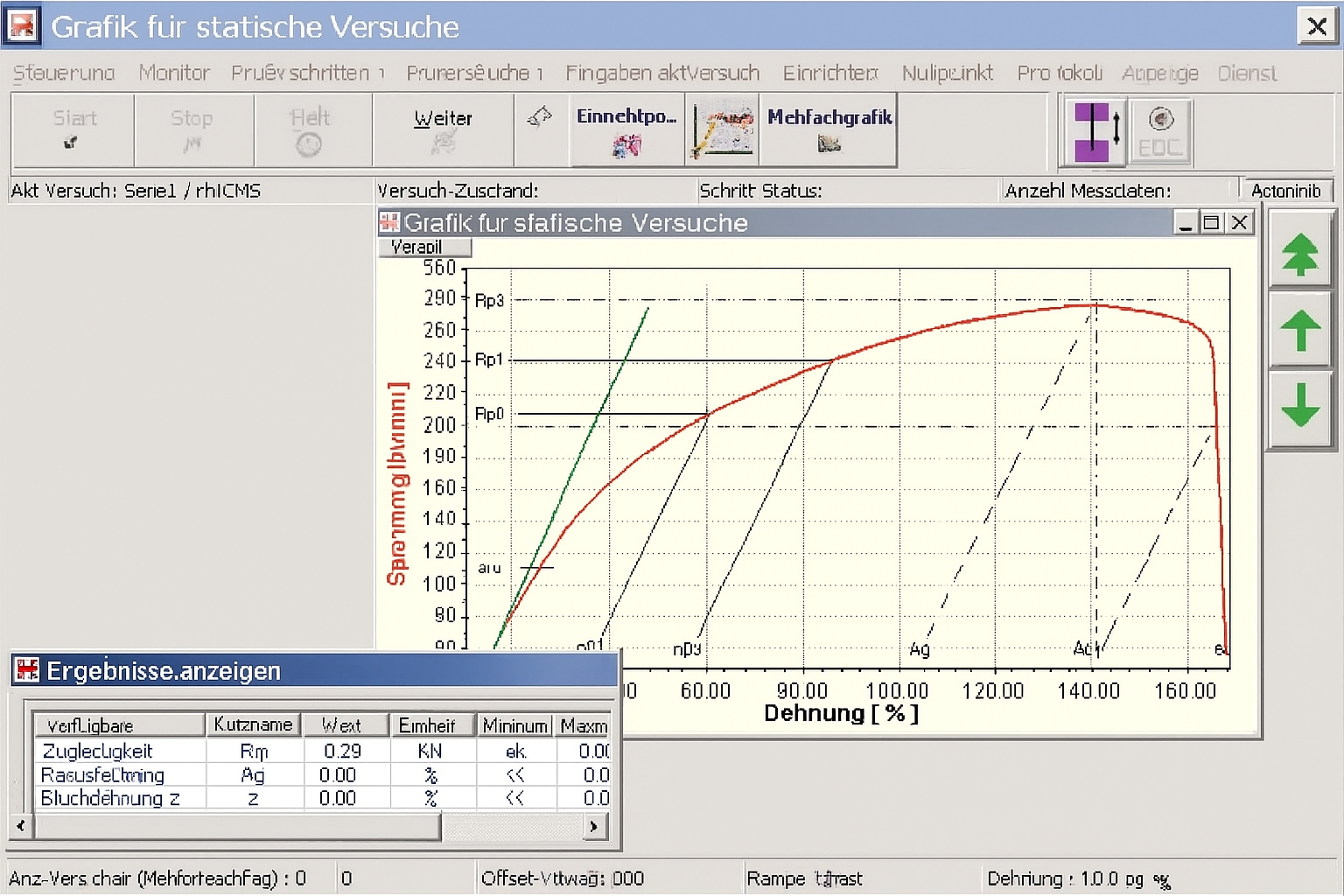Open the Nullpunkt menu
This screenshot has width=1344, height=896.
(948, 73)
